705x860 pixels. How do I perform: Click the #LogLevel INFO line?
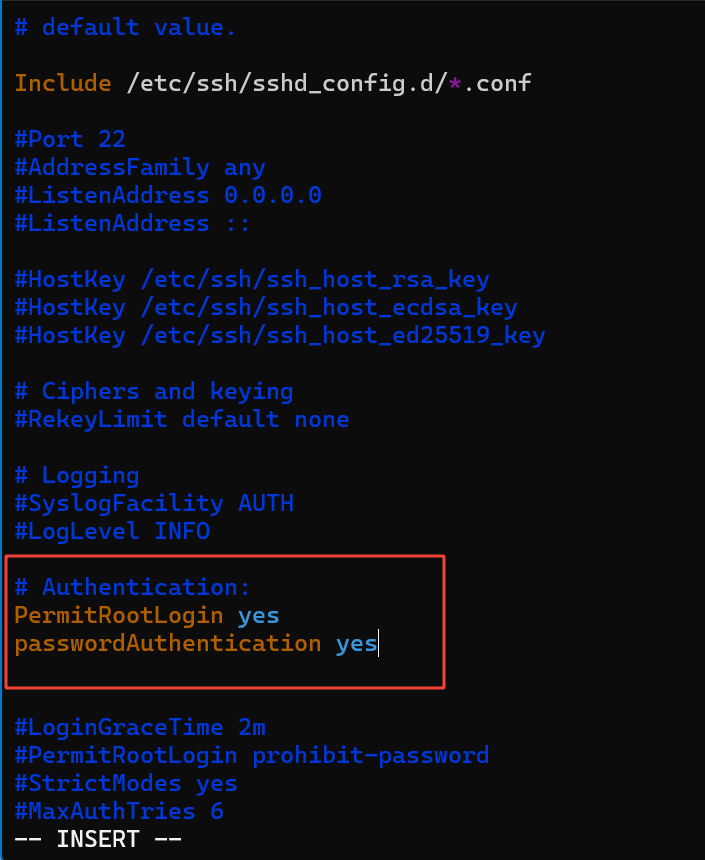111,531
